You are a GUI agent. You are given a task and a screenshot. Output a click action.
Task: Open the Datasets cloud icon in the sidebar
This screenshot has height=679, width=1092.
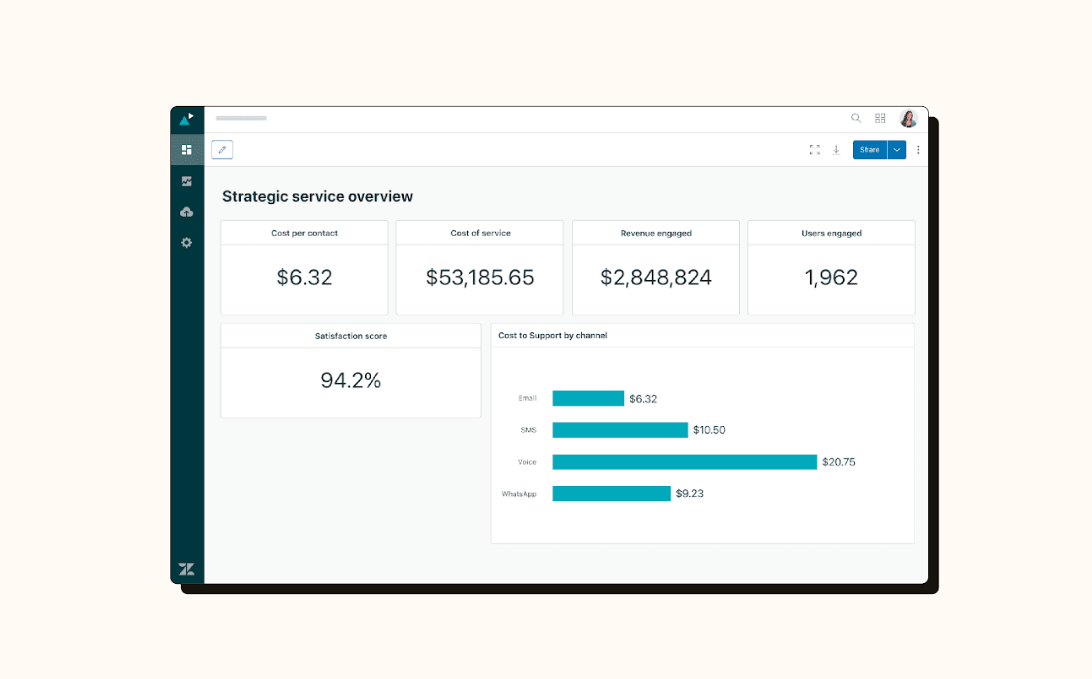pyautogui.click(x=186, y=211)
